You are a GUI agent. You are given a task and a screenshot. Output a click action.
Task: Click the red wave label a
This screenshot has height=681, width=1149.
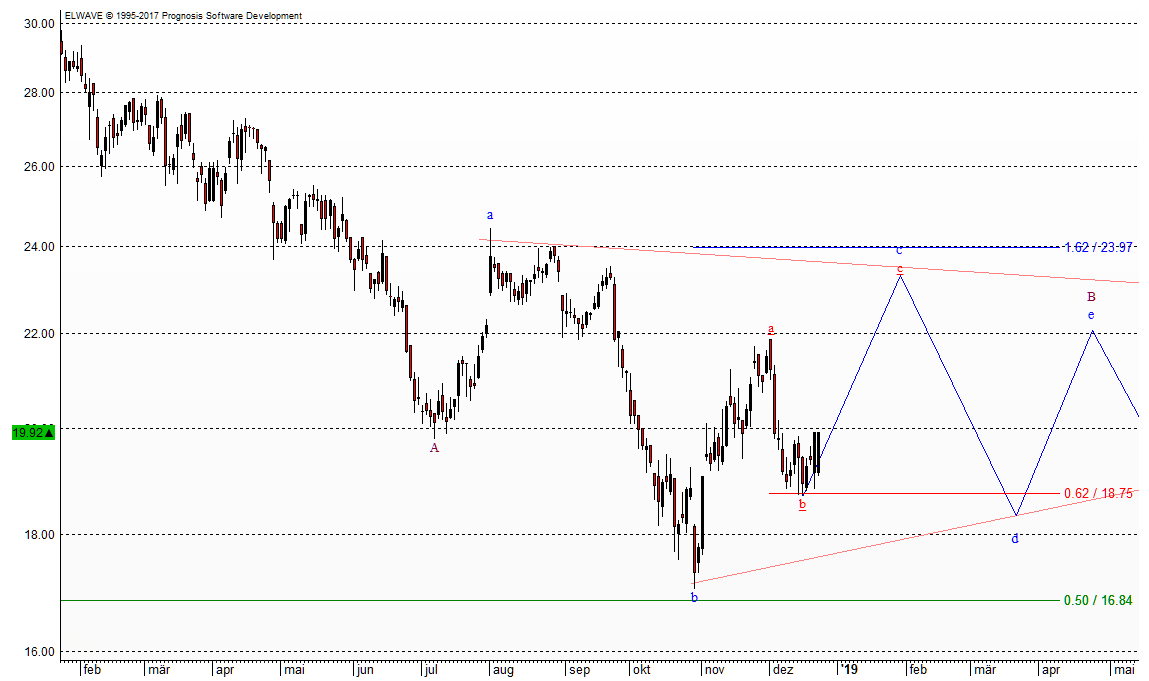pos(770,328)
